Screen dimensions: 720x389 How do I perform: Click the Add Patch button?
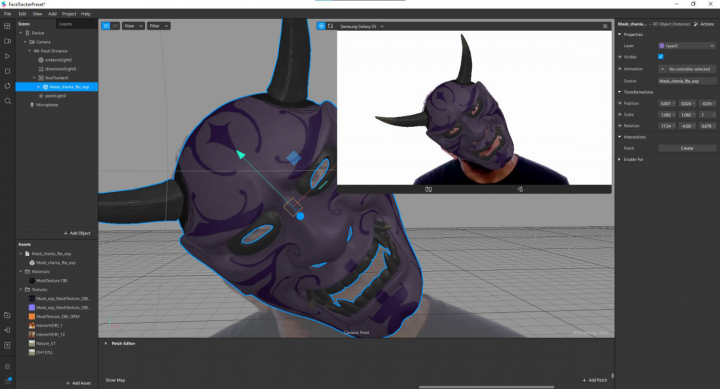pos(595,380)
